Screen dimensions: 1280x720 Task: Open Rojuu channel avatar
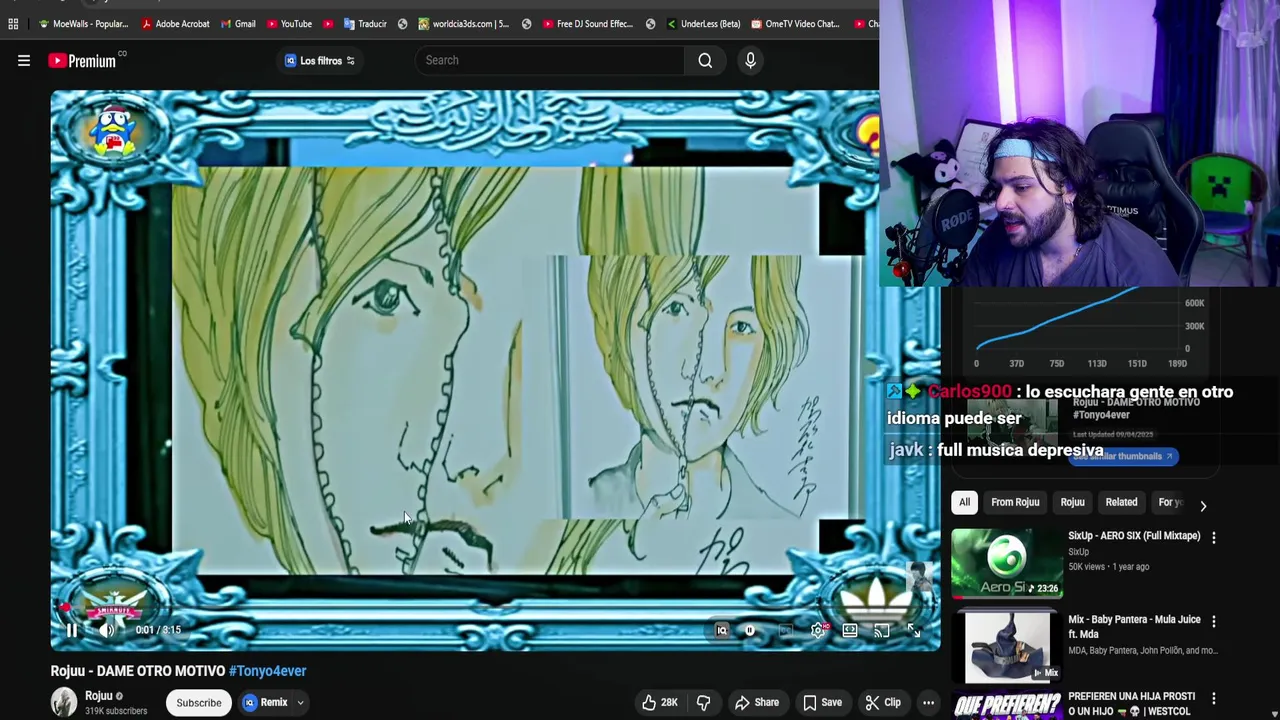(64, 702)
